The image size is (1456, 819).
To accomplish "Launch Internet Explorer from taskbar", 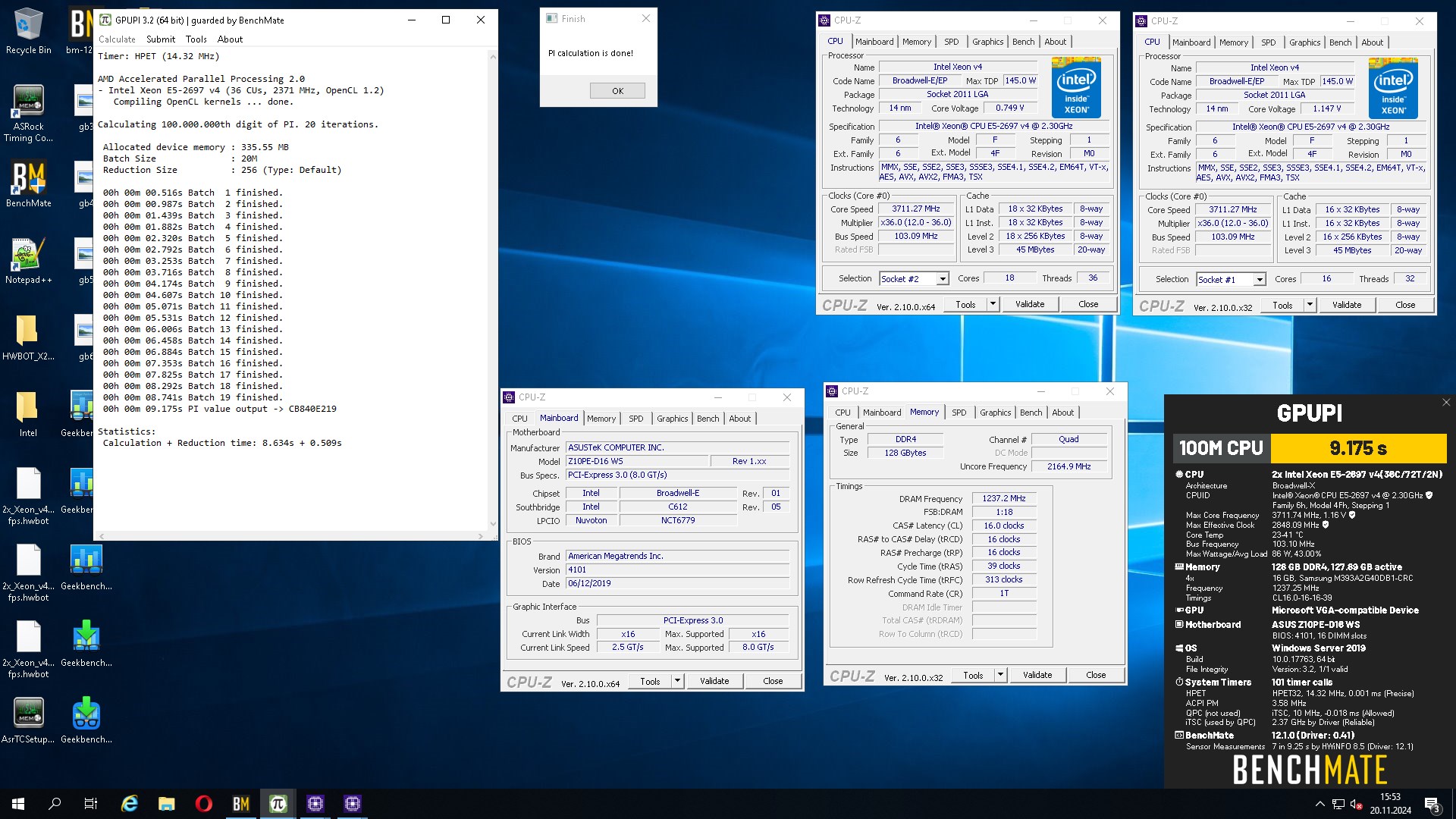I will pyautogui.click(x=130, y=804).
